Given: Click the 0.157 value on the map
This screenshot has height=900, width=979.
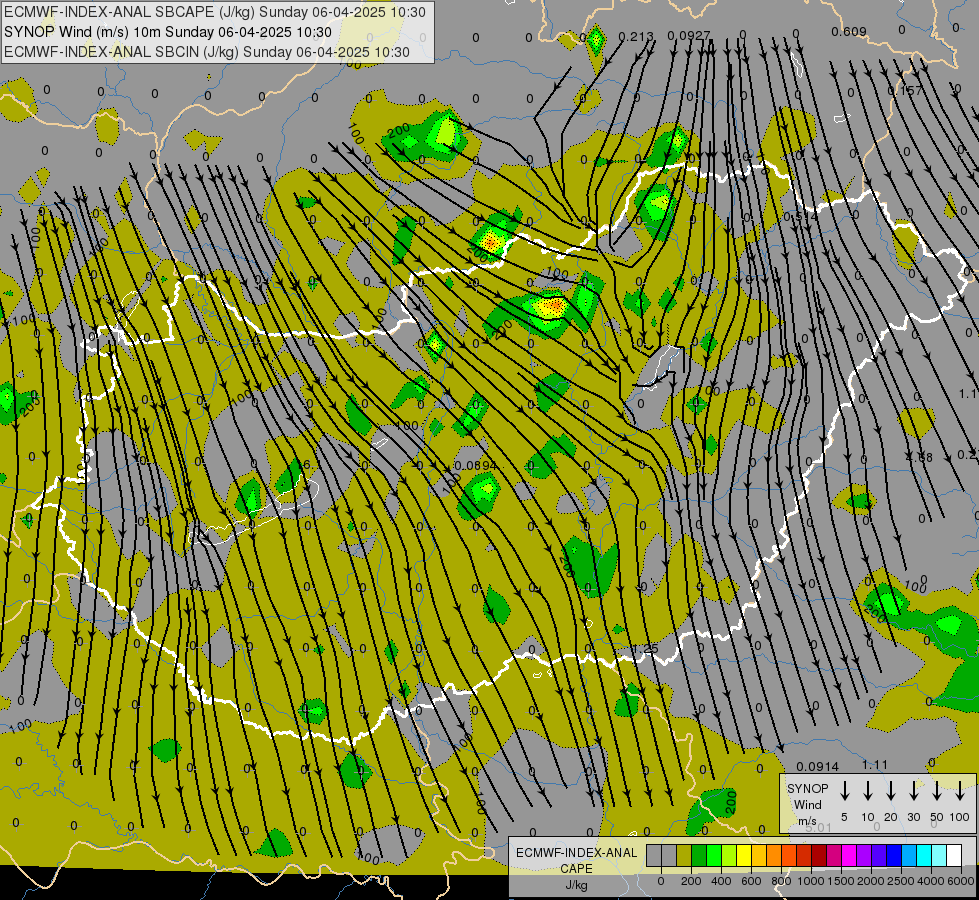Looking at the screenshot, I should [x=904, y=91].
